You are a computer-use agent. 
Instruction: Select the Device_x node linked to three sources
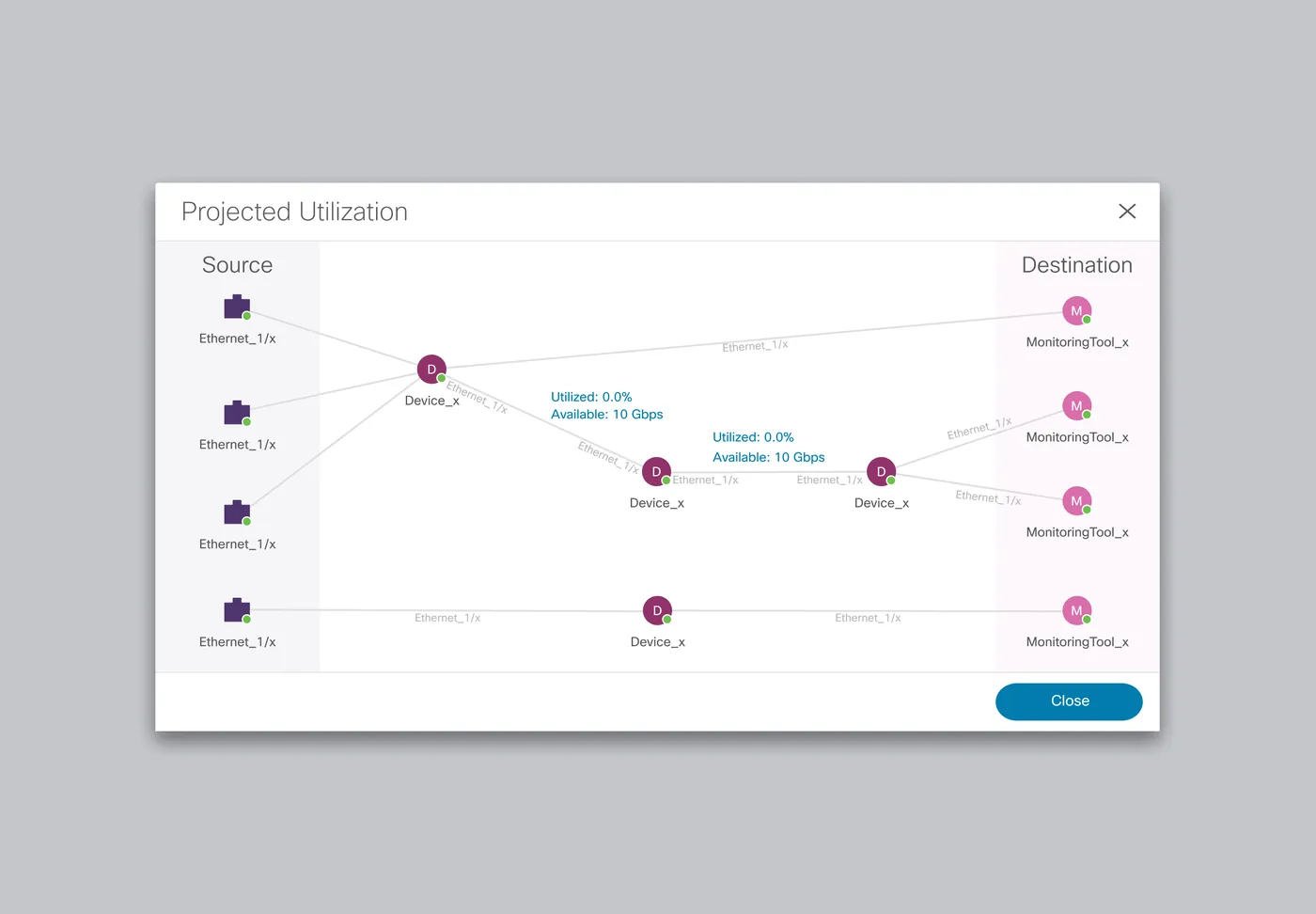(x=431, y=370)
